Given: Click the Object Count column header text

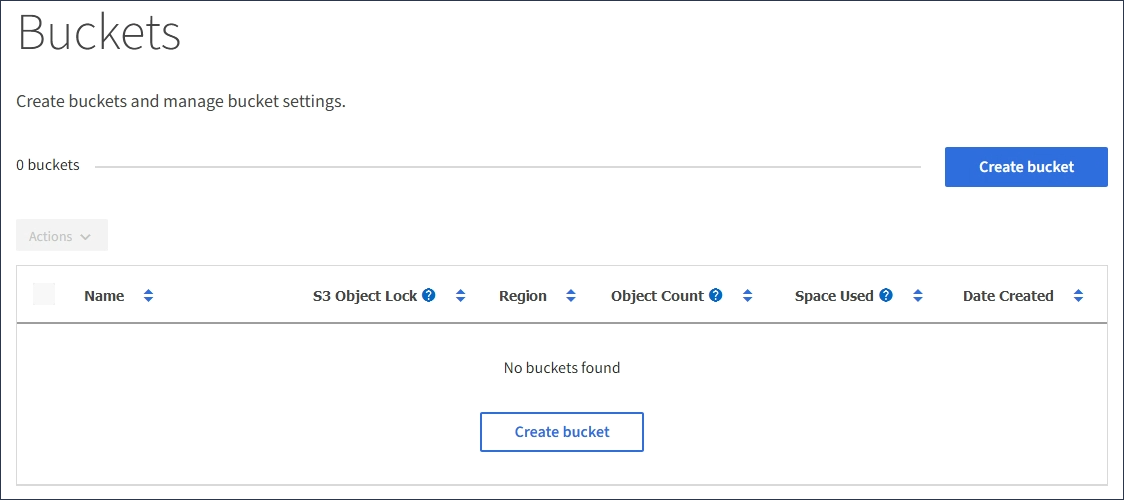Looking at the screenshot, I should [657, 296].
